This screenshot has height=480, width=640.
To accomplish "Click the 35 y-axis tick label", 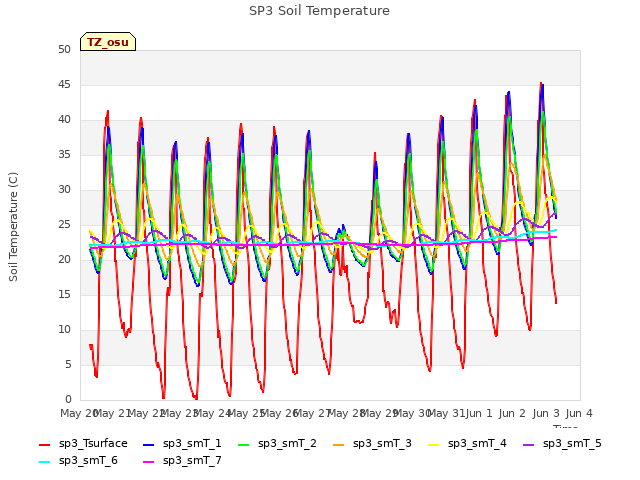I will [64, 154].
